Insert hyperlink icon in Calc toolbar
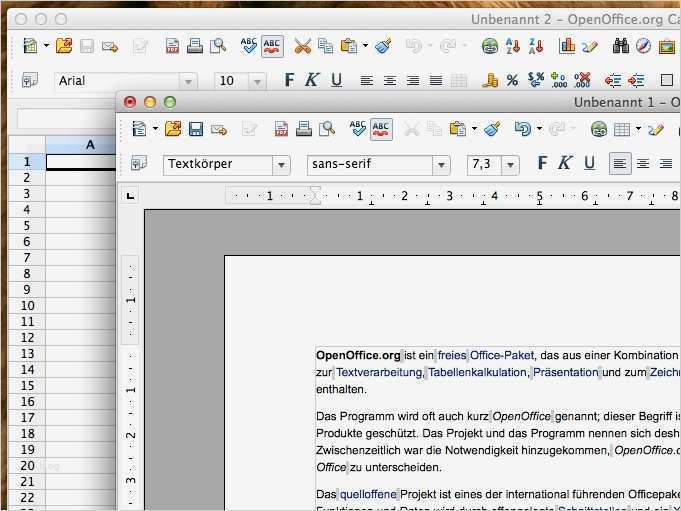Screen dimensions: 681x511 [x=489, y=46]
